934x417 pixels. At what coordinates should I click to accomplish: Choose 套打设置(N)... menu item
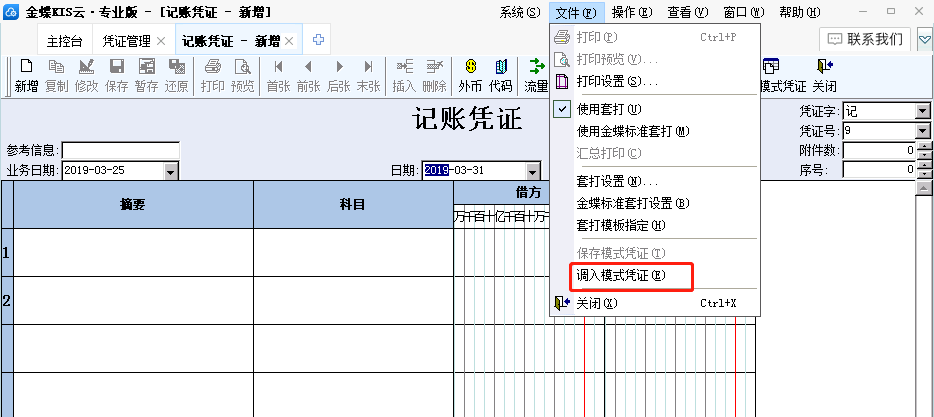coord(654,181)
